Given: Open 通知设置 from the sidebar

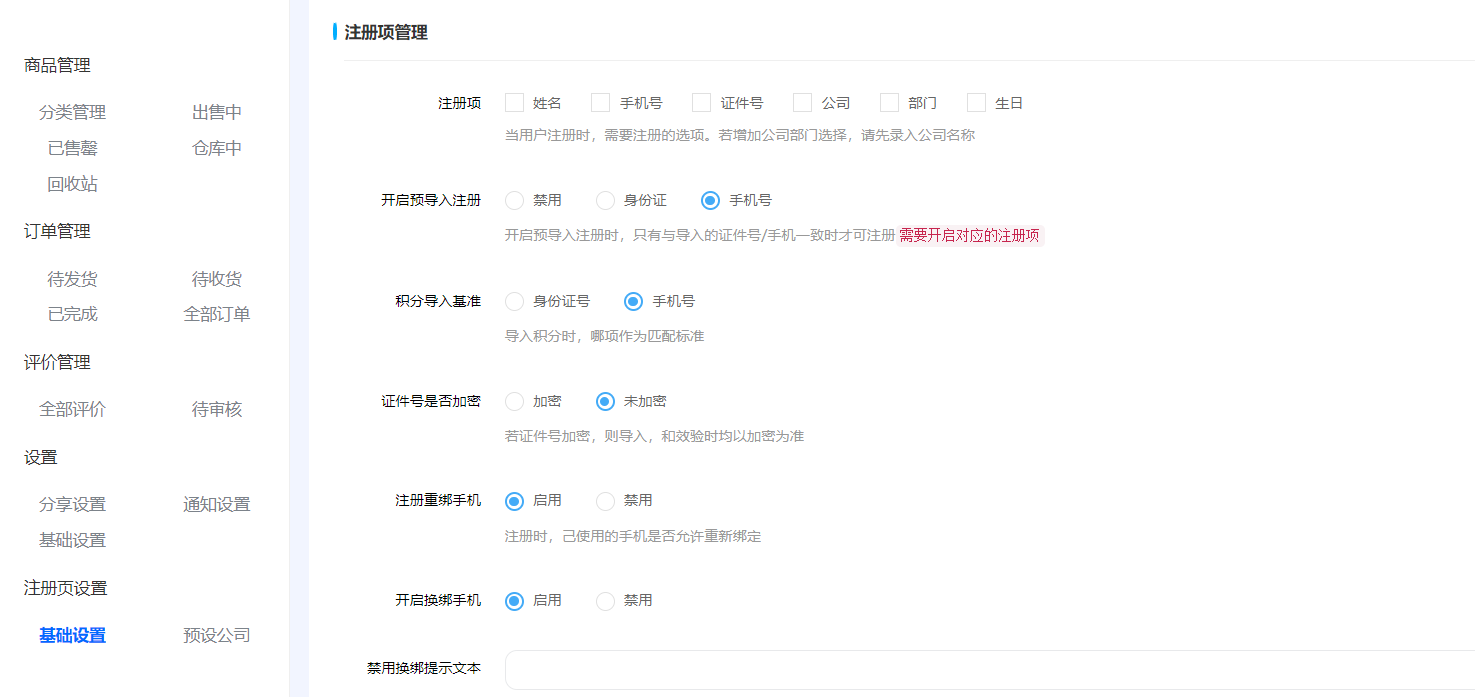Looking at the screenshot, I should [215, 504].
